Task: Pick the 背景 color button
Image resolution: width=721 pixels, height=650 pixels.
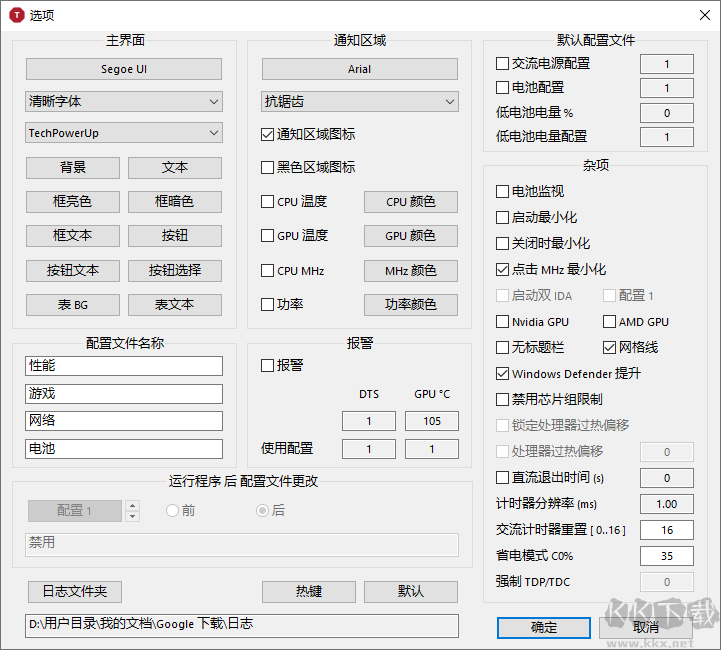Action: click(73, 168)
